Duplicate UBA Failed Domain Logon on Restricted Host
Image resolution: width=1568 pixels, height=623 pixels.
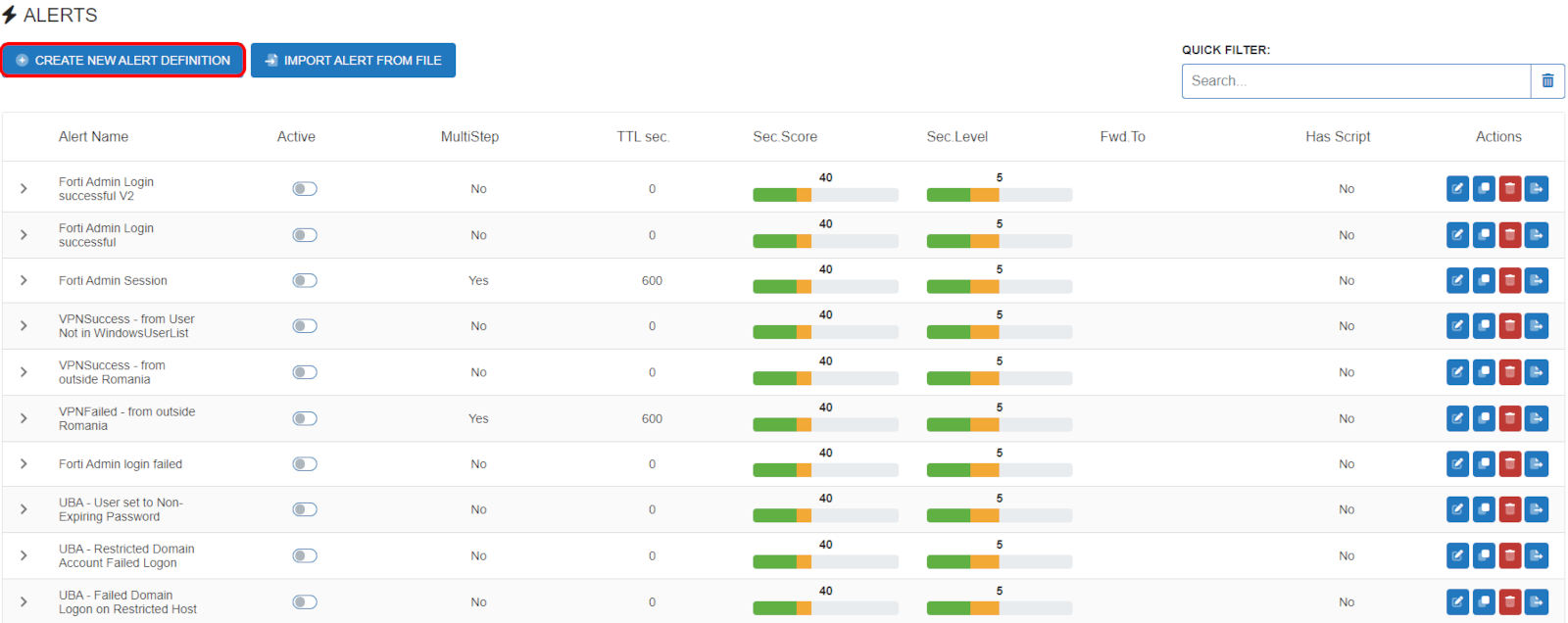pos(1484,601)
